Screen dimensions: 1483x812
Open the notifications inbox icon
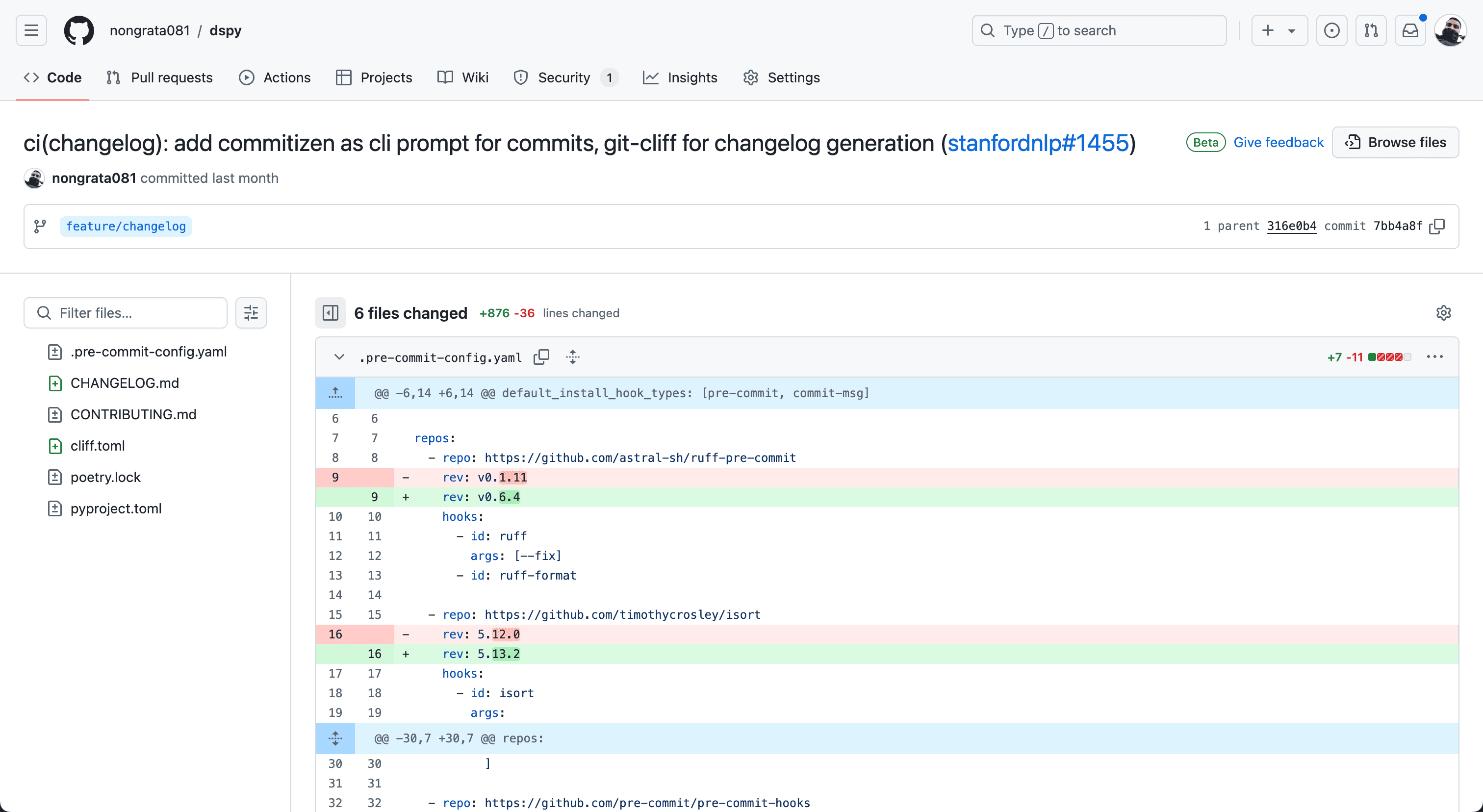coord(1410,30)
